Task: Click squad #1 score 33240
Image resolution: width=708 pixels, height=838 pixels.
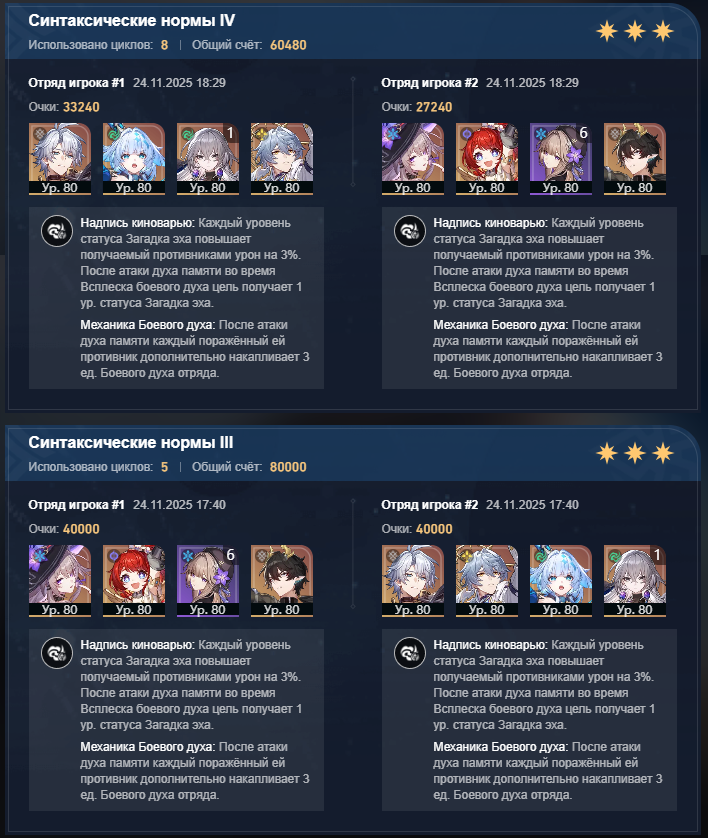Action: pyautogui.click(x=81, y=107)
